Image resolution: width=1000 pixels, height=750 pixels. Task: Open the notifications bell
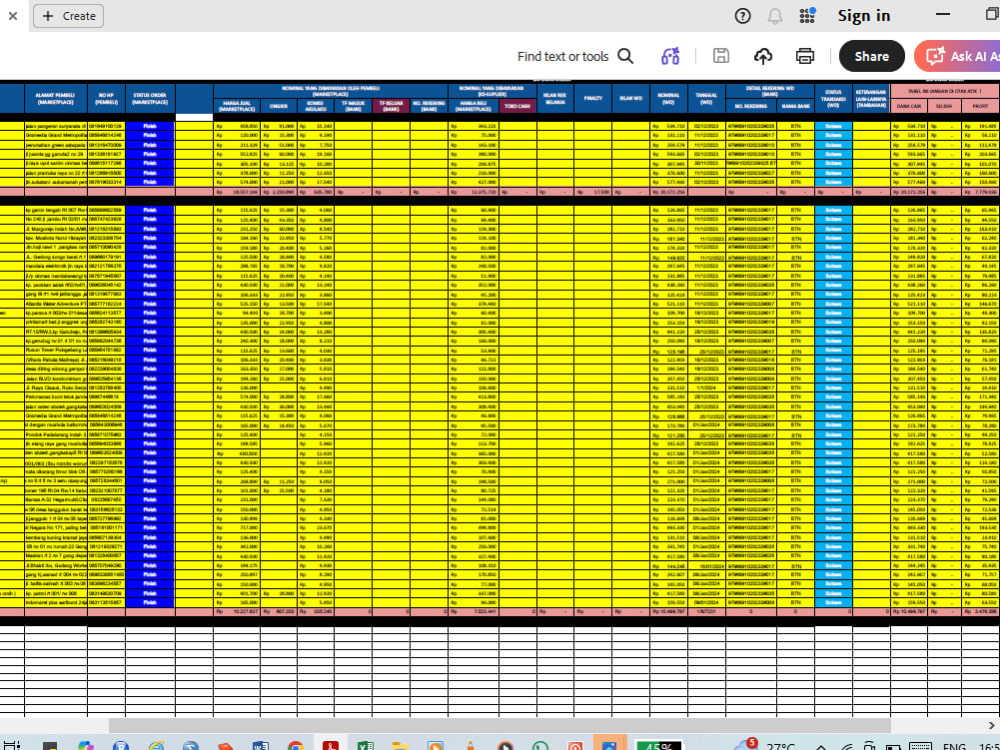pyautogui.click(x=775, y=16)
